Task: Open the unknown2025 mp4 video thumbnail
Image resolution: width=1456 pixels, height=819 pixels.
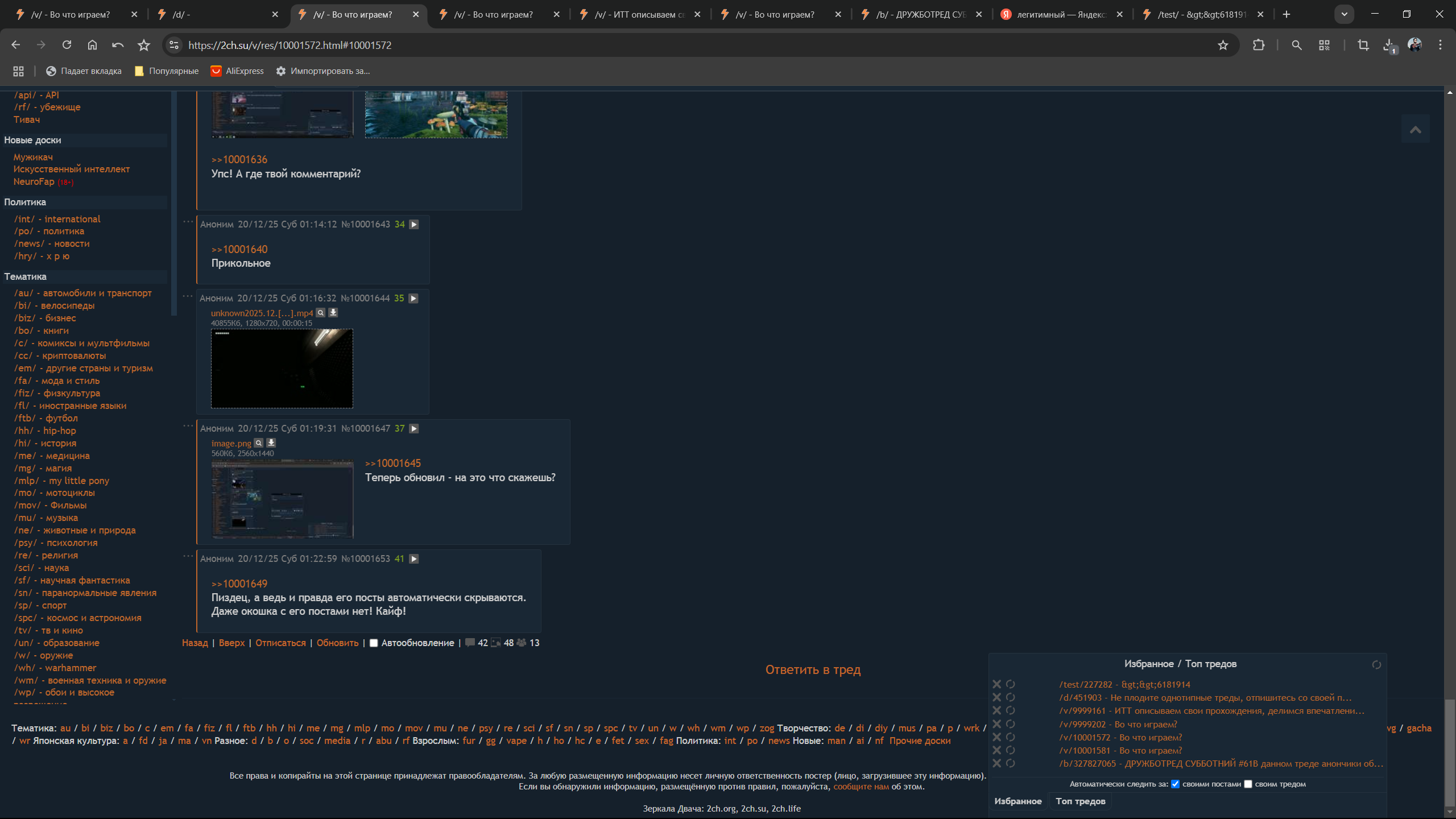Action: coord(282,369)
